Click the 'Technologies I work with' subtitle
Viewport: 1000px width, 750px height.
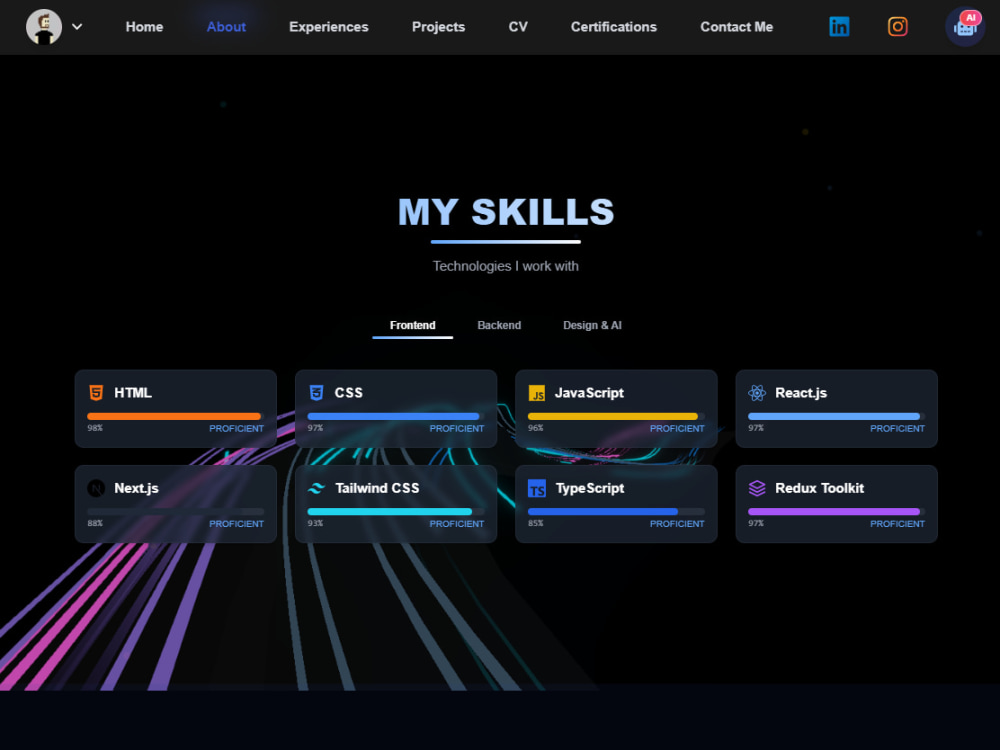(x=506, y=266)
